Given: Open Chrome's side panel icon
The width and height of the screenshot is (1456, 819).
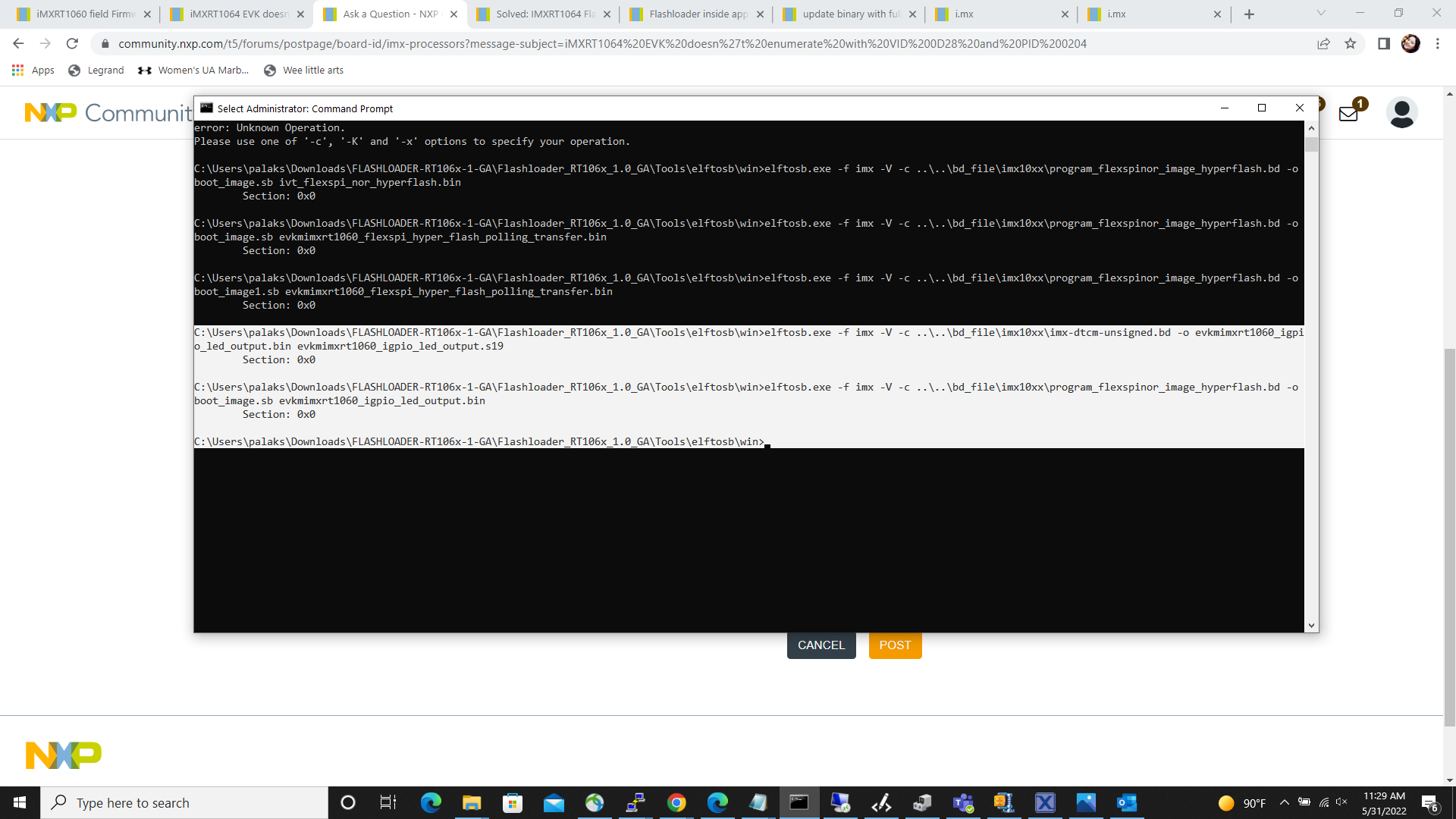Looking at the screenshot, I should tap(1385, 44).
